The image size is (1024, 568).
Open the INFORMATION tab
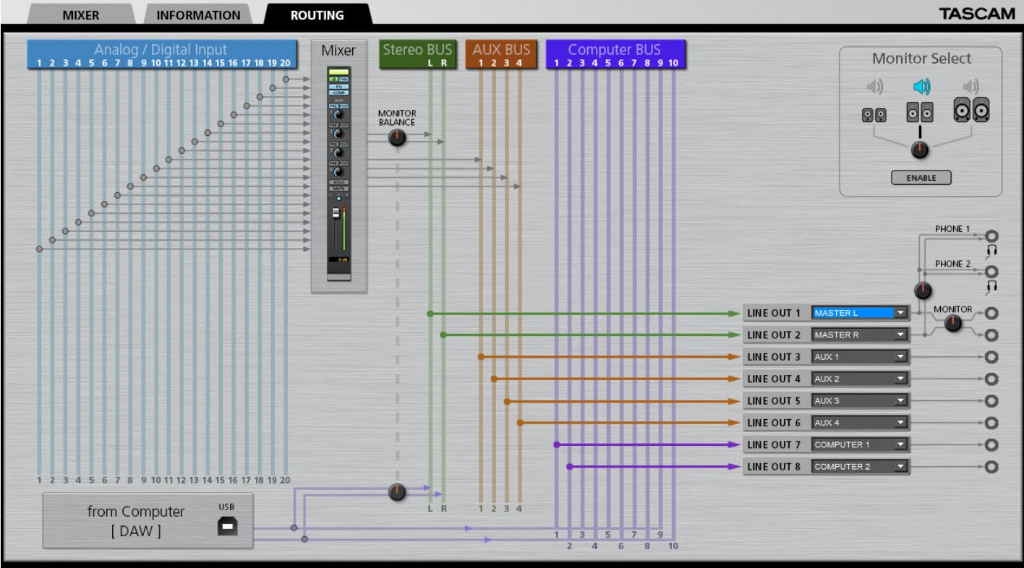pos(199,15)
